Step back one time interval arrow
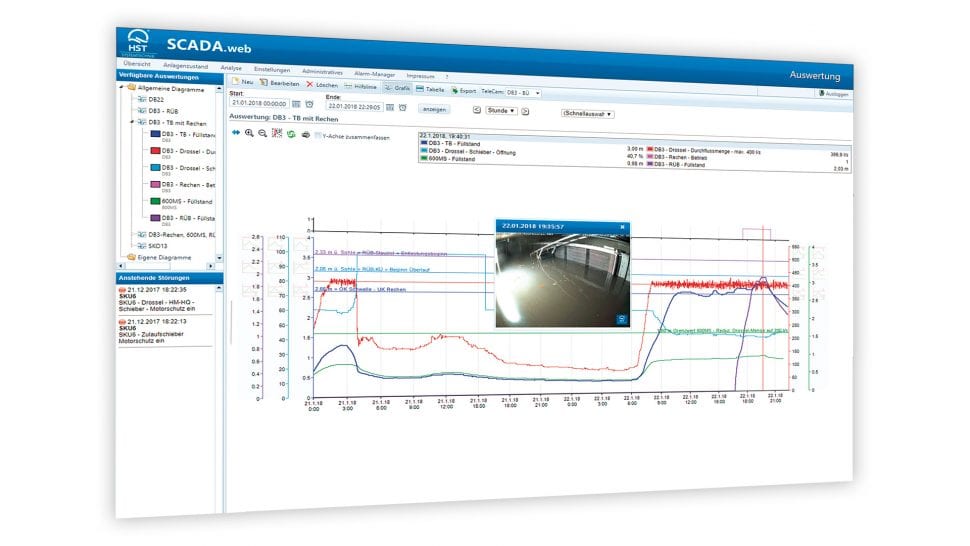The height and width of the screenshot is (546, 970). (477, 110)
